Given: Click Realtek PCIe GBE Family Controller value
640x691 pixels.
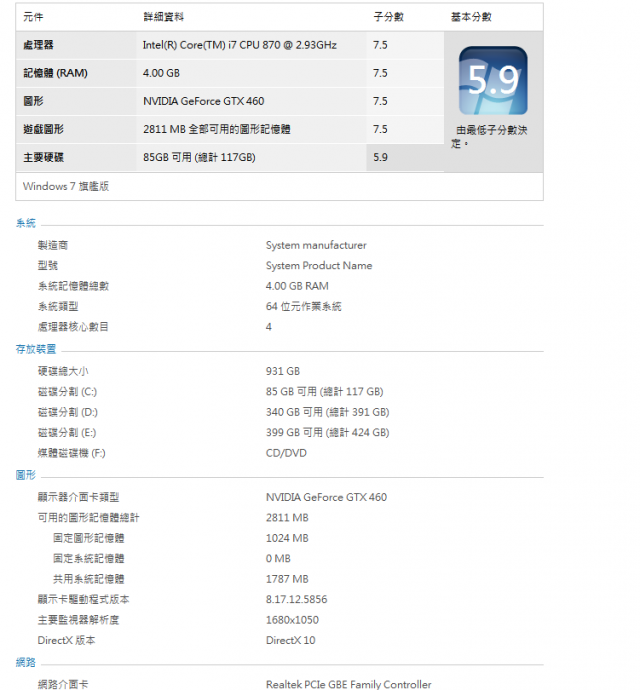Looking at the screenshot, I should (349, 684).
